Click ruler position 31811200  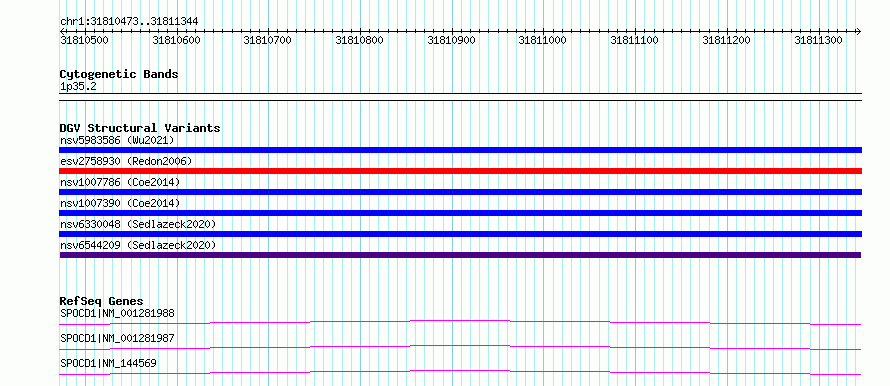(x=727, y=40)
